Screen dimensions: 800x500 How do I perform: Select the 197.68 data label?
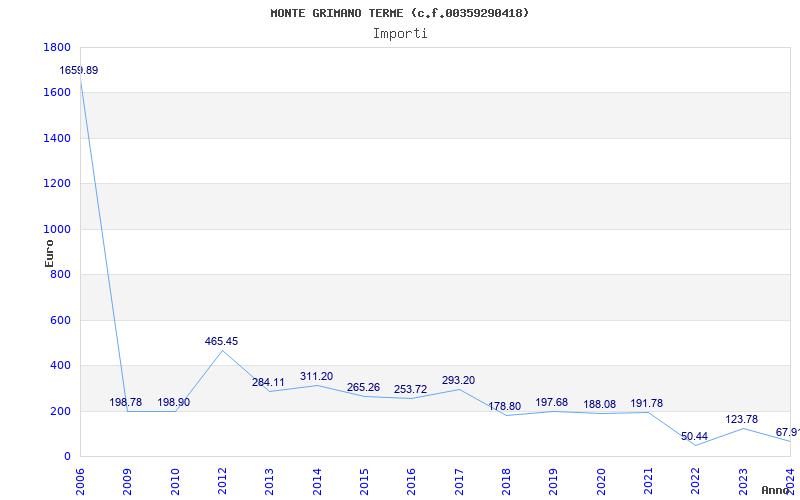click(552, 402)
